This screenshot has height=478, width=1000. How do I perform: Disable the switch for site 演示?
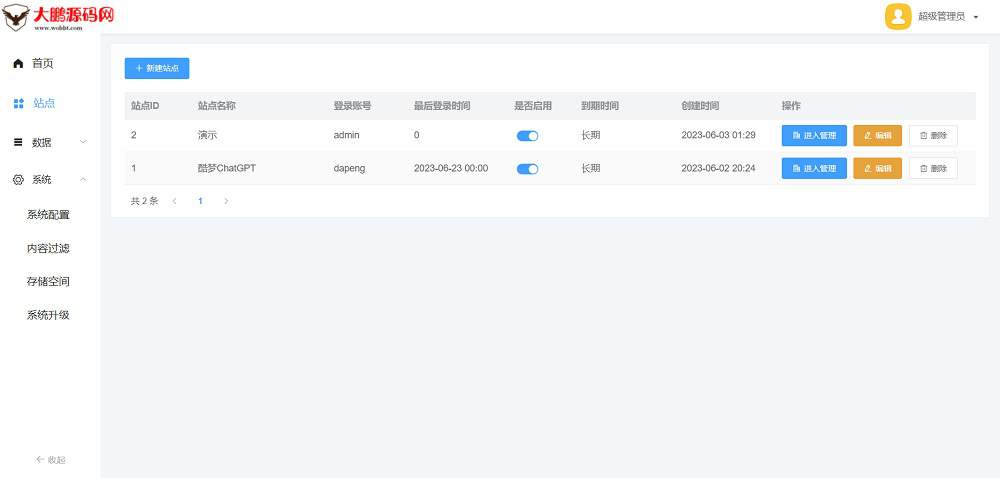click(527, 136)
